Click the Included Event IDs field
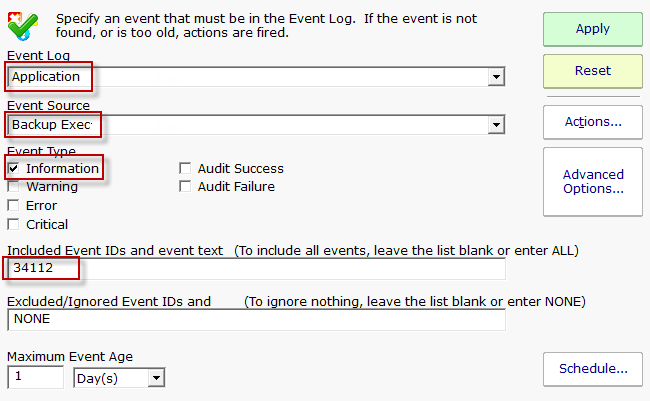 (x=256, y=269)
